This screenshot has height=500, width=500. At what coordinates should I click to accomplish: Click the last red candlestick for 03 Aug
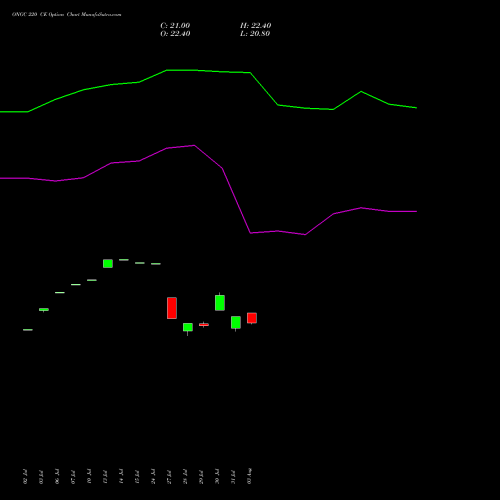tap(252, 318)
